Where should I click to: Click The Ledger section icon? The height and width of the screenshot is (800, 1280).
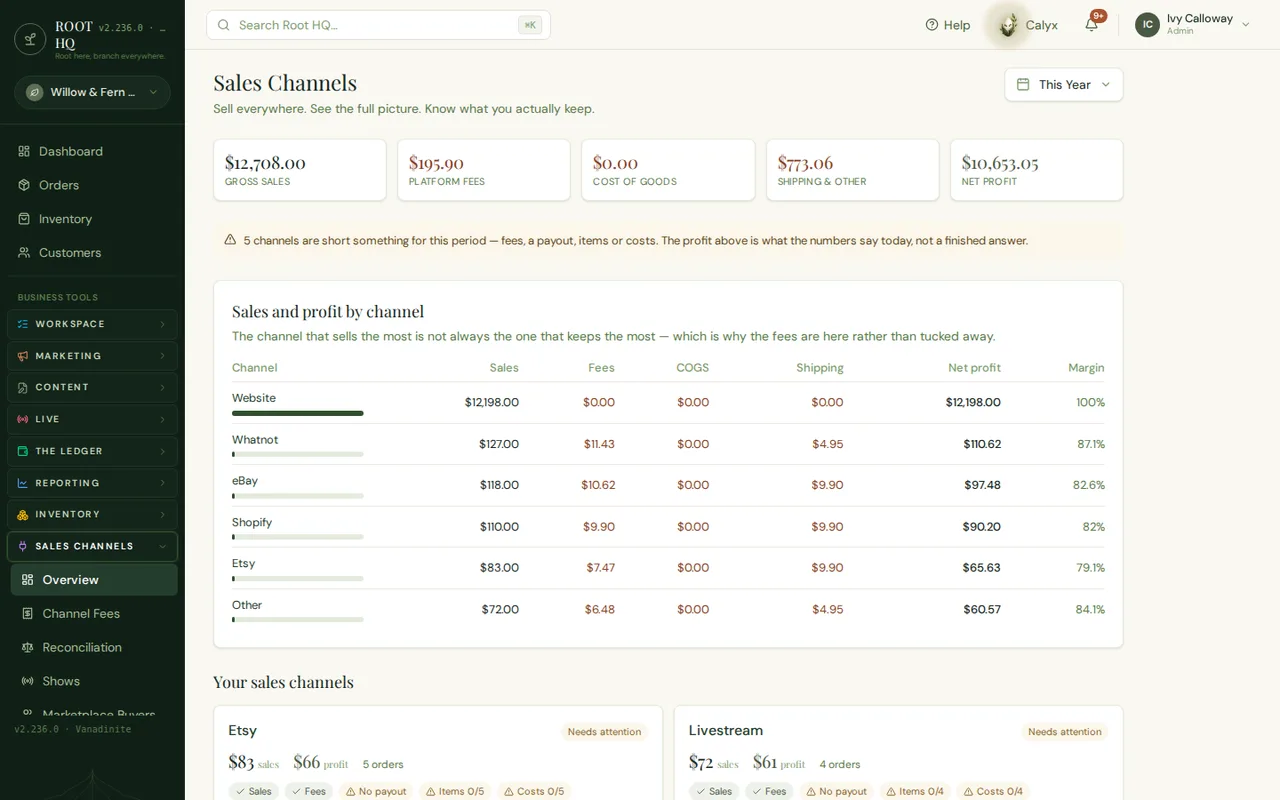click(x=23, y=451)
